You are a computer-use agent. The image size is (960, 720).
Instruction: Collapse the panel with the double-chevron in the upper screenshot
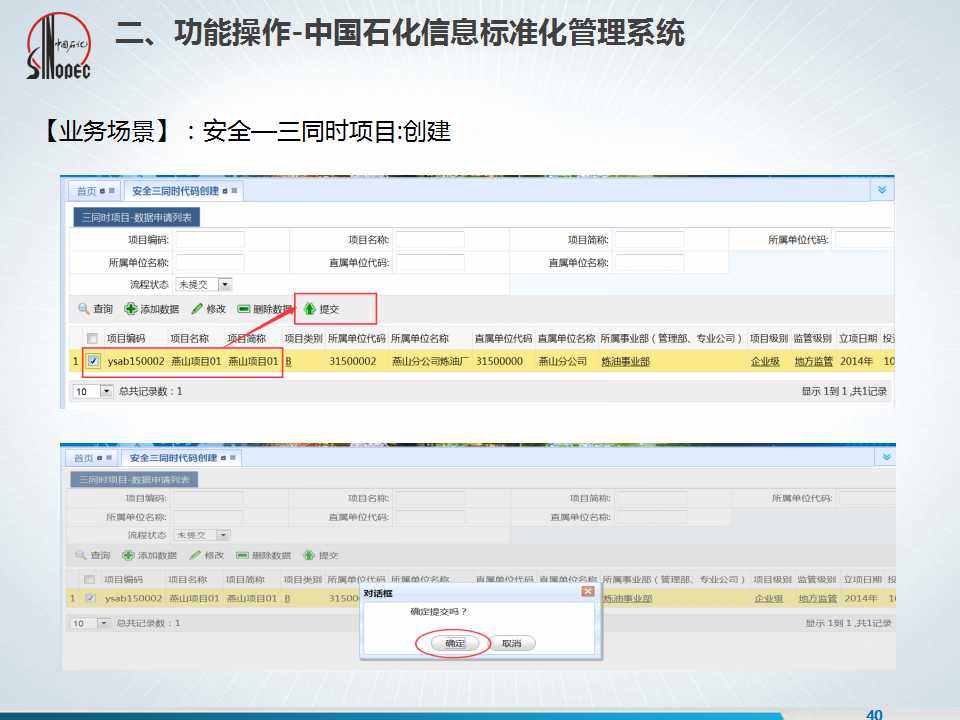(882, 190)
